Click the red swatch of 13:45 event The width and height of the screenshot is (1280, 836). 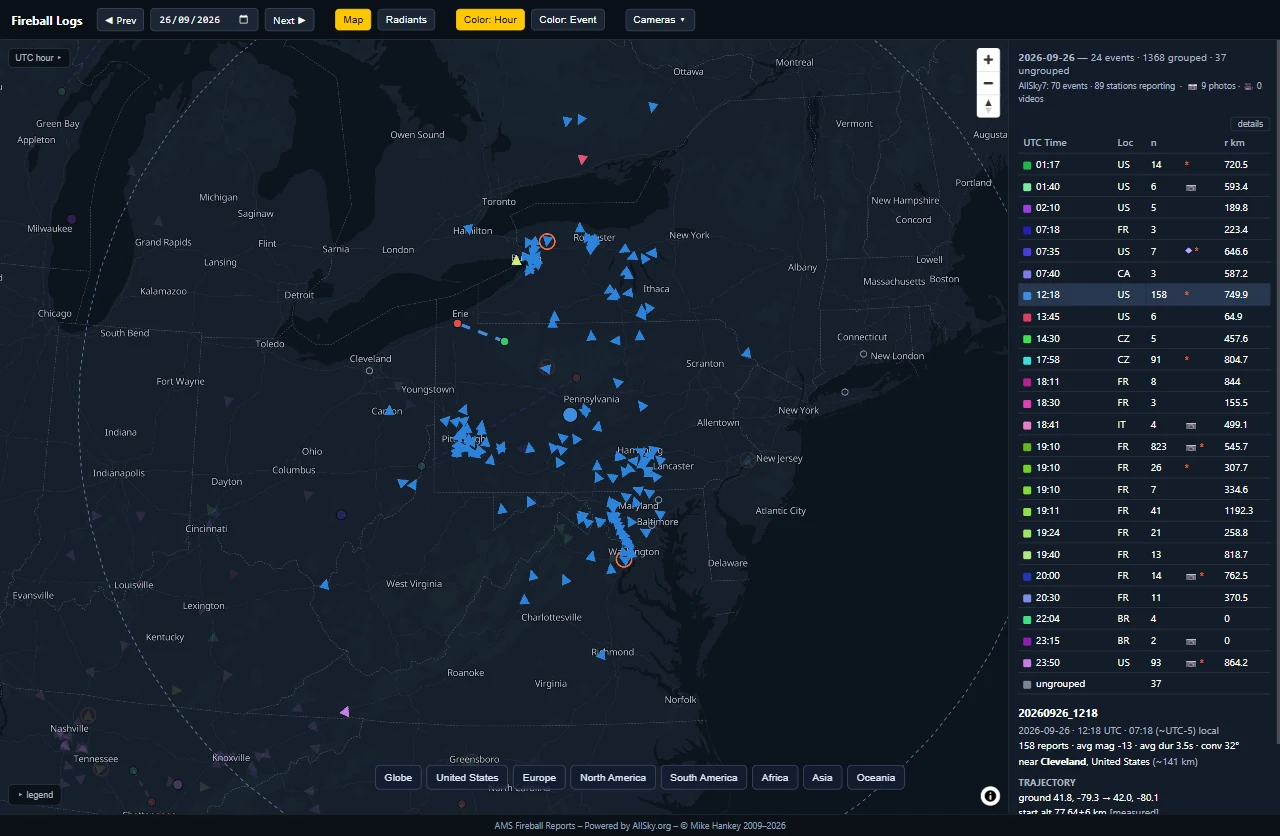tap(1027, 317)
